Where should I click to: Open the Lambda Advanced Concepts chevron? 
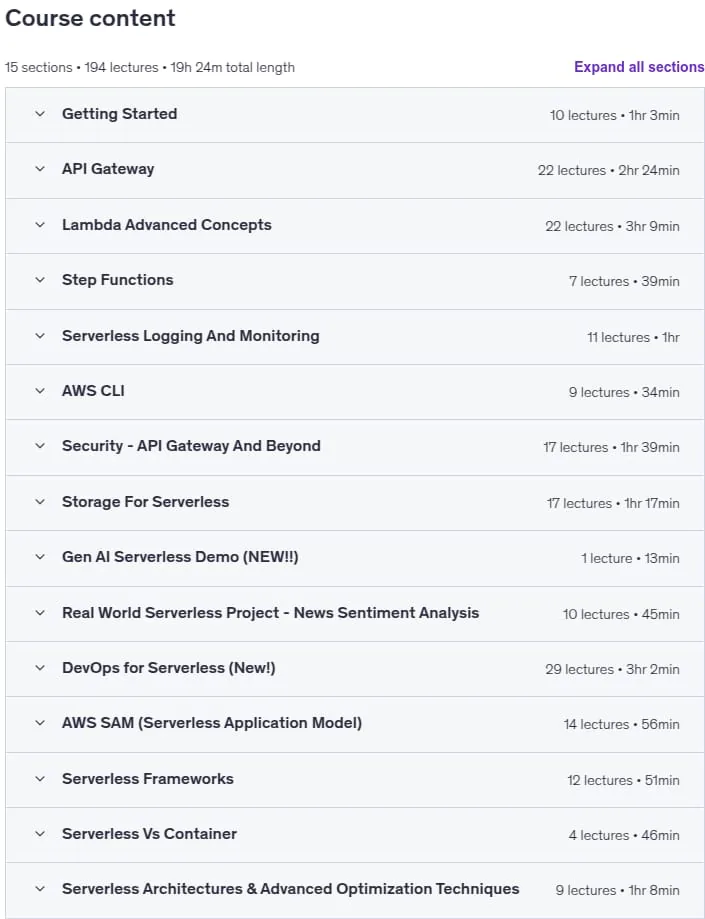(x=40, y=224)
